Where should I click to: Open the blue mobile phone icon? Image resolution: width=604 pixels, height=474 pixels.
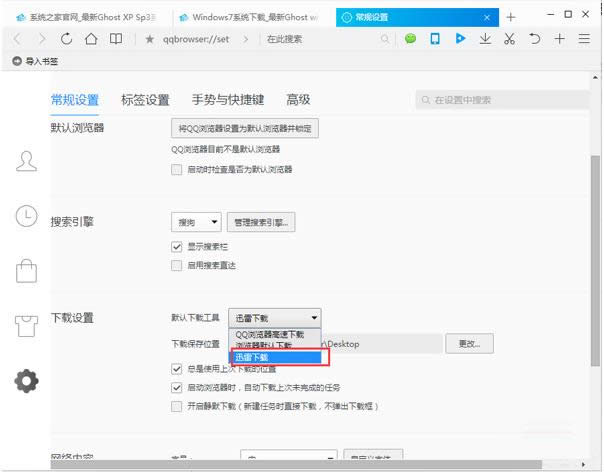(x=435, y=39)
